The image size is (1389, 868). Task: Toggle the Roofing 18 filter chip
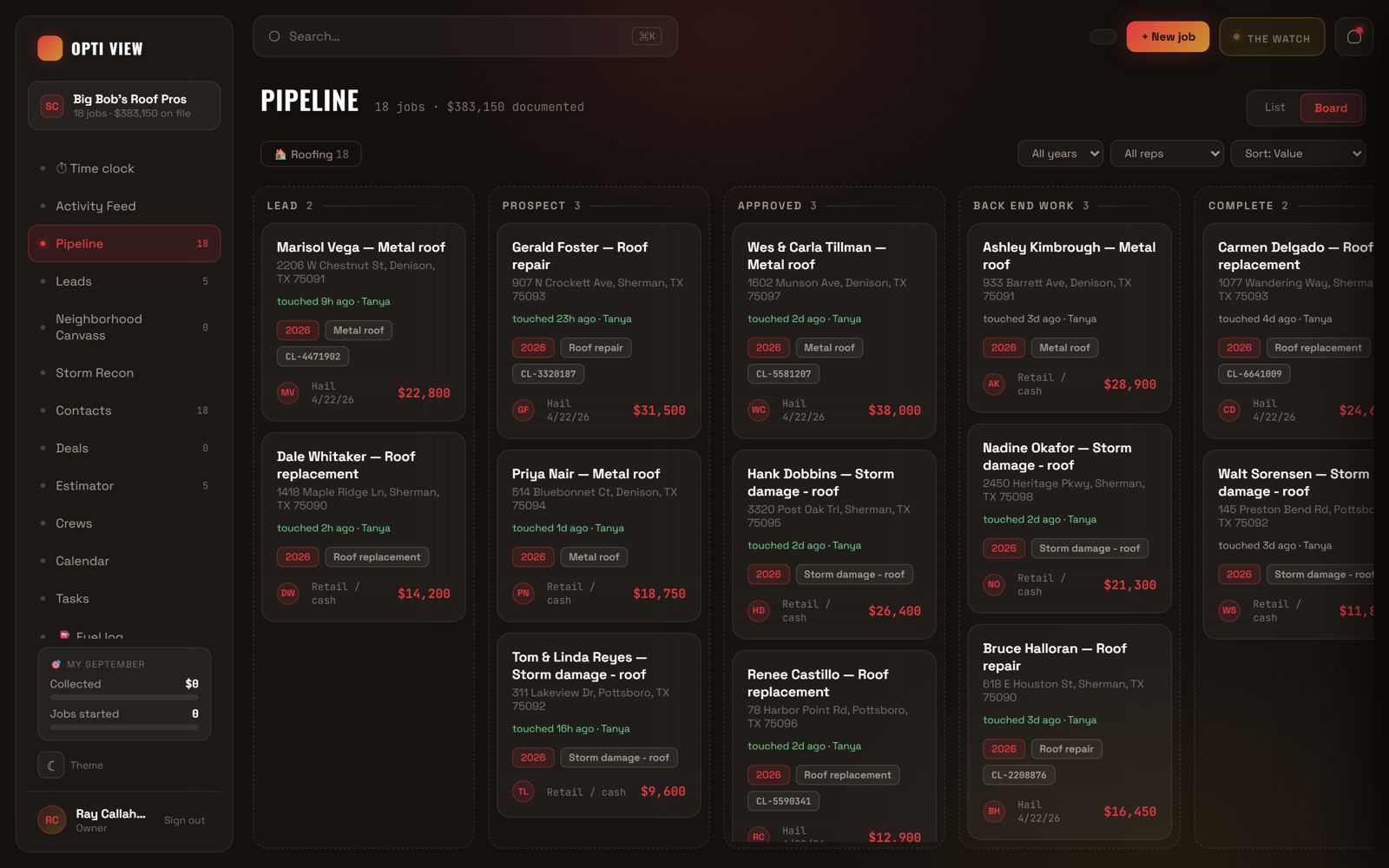[x=311, y=155]
